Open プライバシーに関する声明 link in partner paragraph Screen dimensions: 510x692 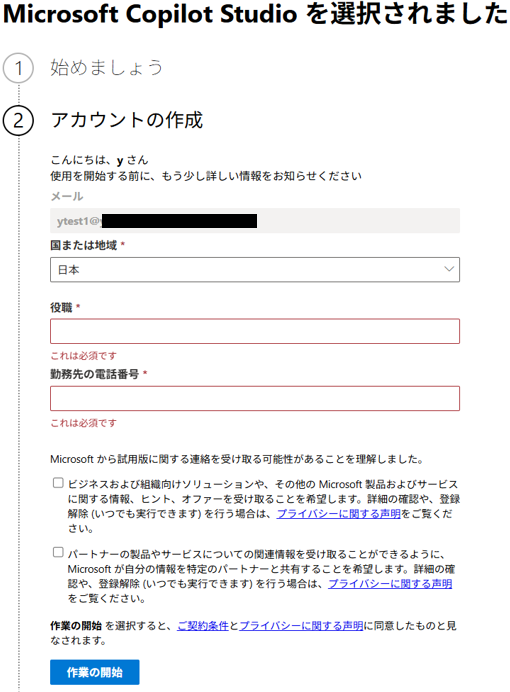(x=390, y=584)
